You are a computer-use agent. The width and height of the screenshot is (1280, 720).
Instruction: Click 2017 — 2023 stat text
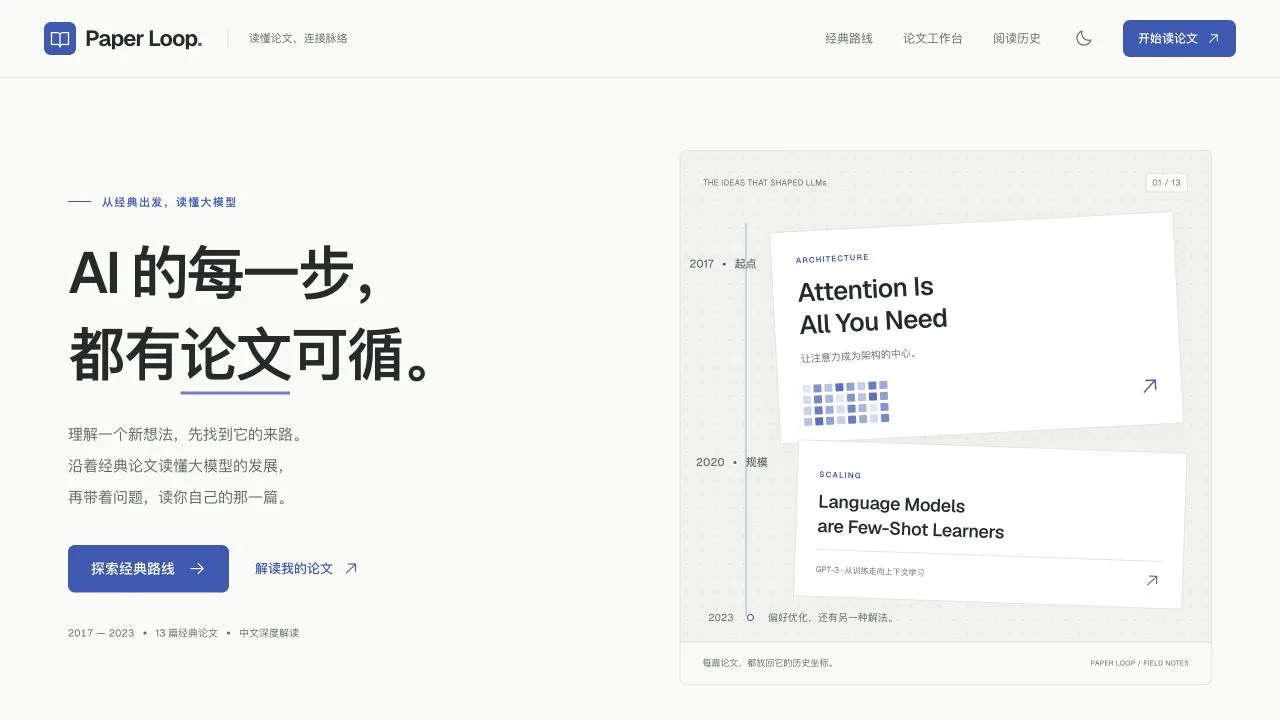pyautogui.click(x=101, y=633)
